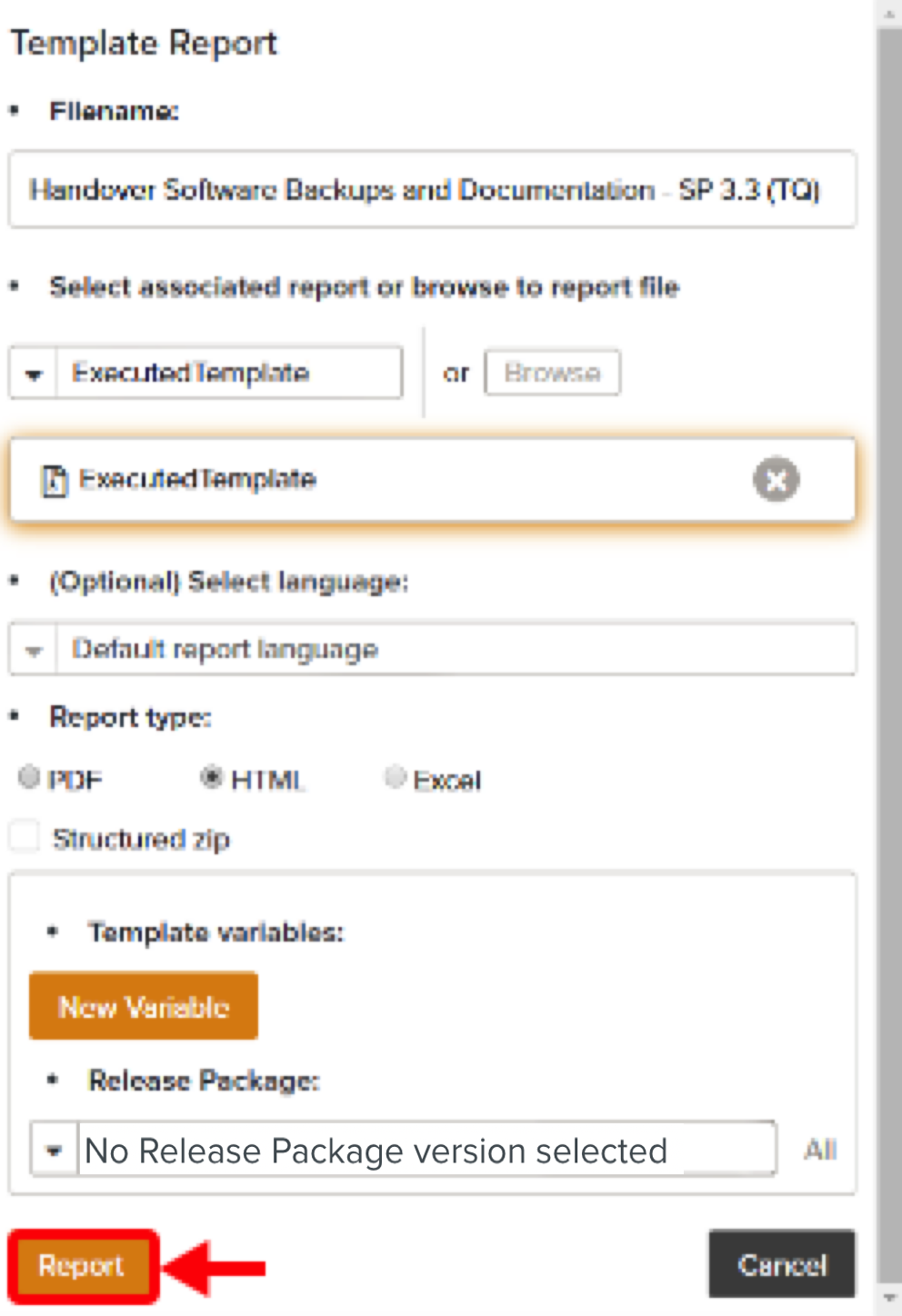Select the HTML report type label
The height and width of the screenshot is (1316, 902).
267,780
